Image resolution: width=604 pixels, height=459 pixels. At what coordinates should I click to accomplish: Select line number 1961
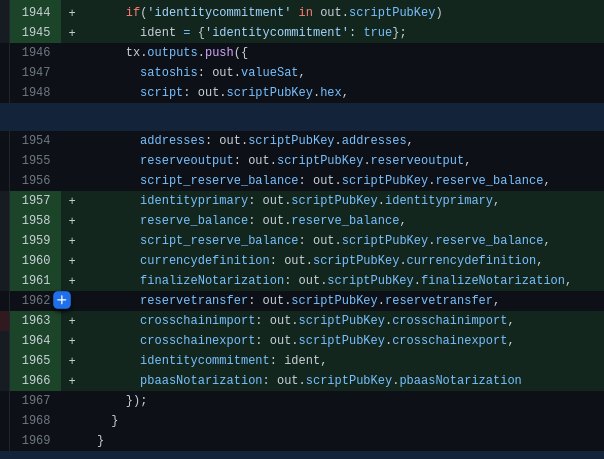tap(36, 280)
